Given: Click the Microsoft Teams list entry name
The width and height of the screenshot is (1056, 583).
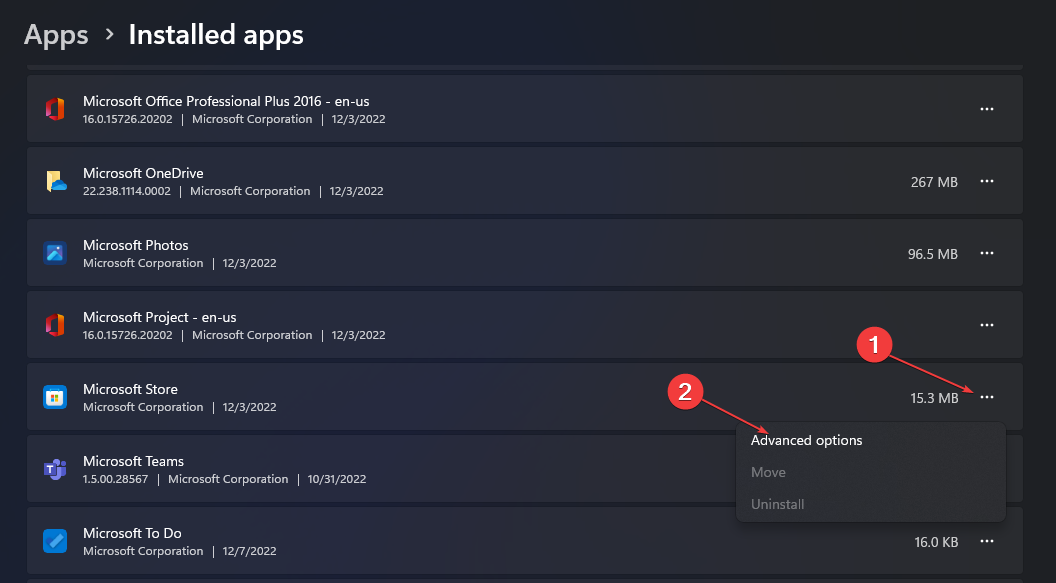Looking at the screenshot, I should [x=133, y=461].
